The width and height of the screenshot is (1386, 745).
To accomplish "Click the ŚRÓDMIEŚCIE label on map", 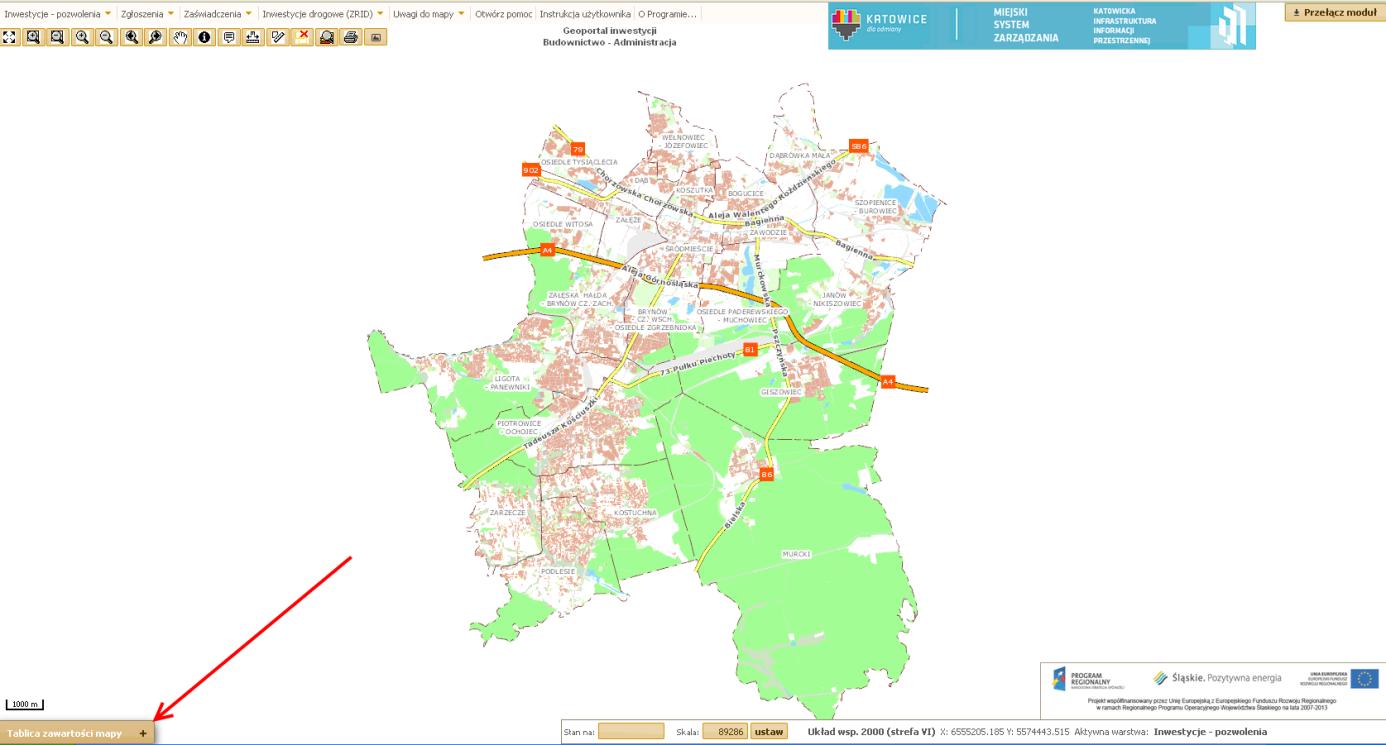I will click(x=688, y=248).
